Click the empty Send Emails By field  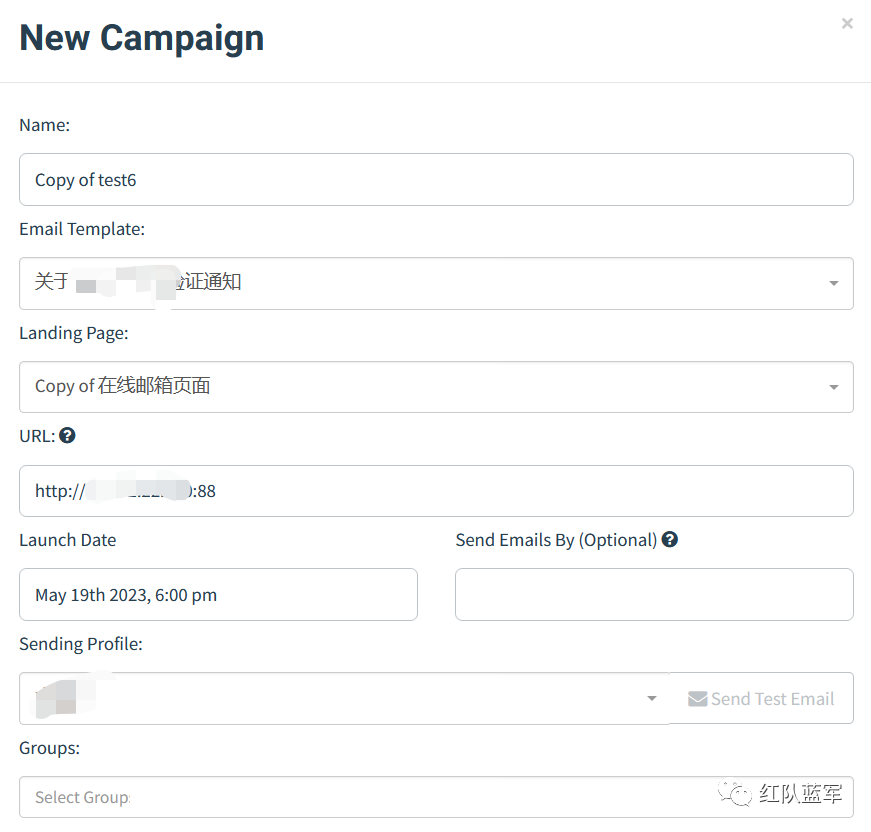pyautogui.click(x=654, y=595)
